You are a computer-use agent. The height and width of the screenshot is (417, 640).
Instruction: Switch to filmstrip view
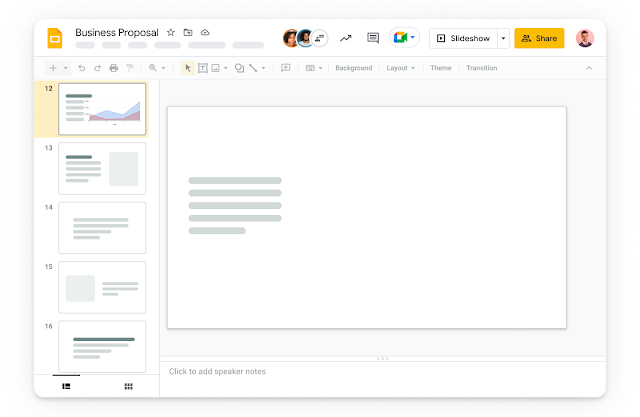[x=66, y=386]
